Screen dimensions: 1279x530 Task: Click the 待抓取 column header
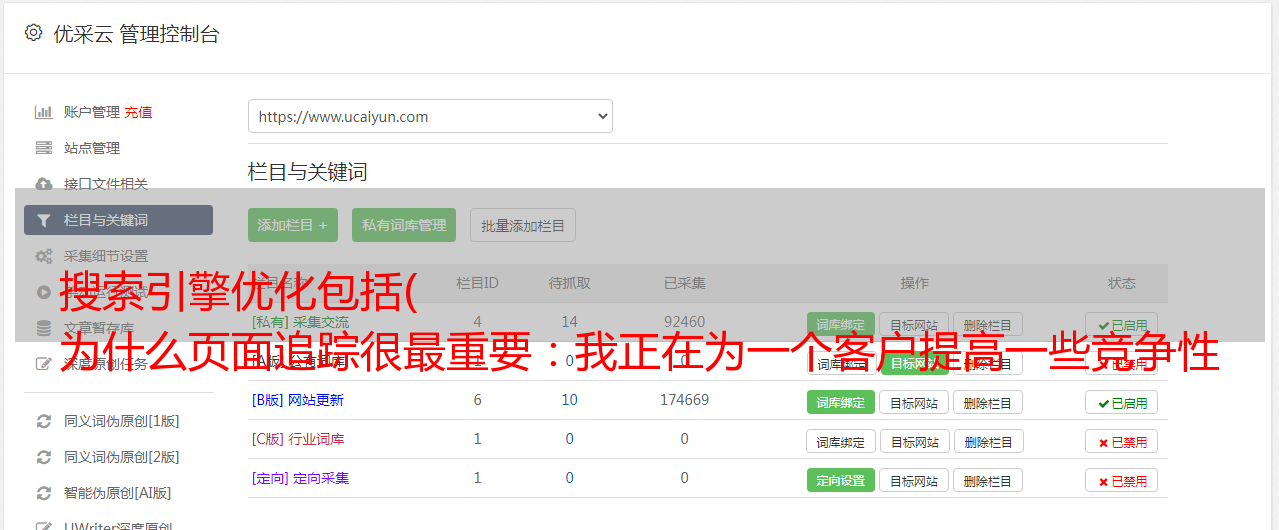[x=569, y=283]
